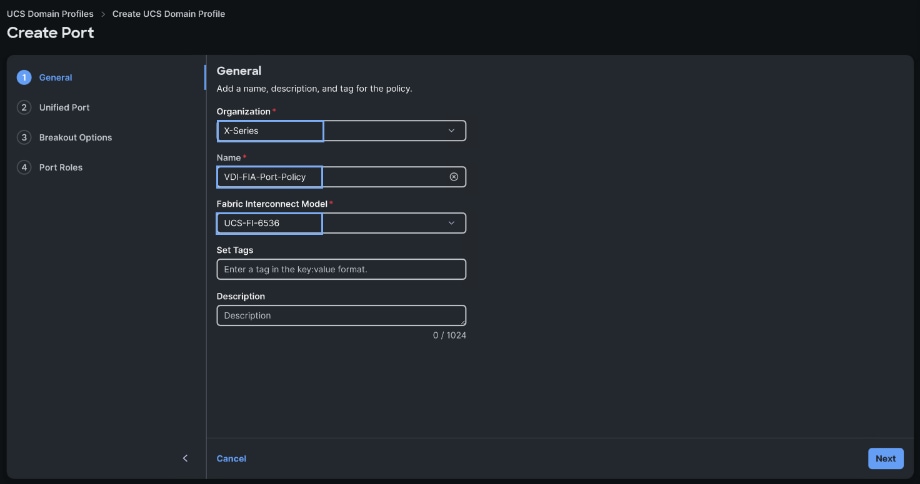The width and height of the screenshot is (920, 484).
Task: Click the policy instructions subtitle text
Action: 314,89
